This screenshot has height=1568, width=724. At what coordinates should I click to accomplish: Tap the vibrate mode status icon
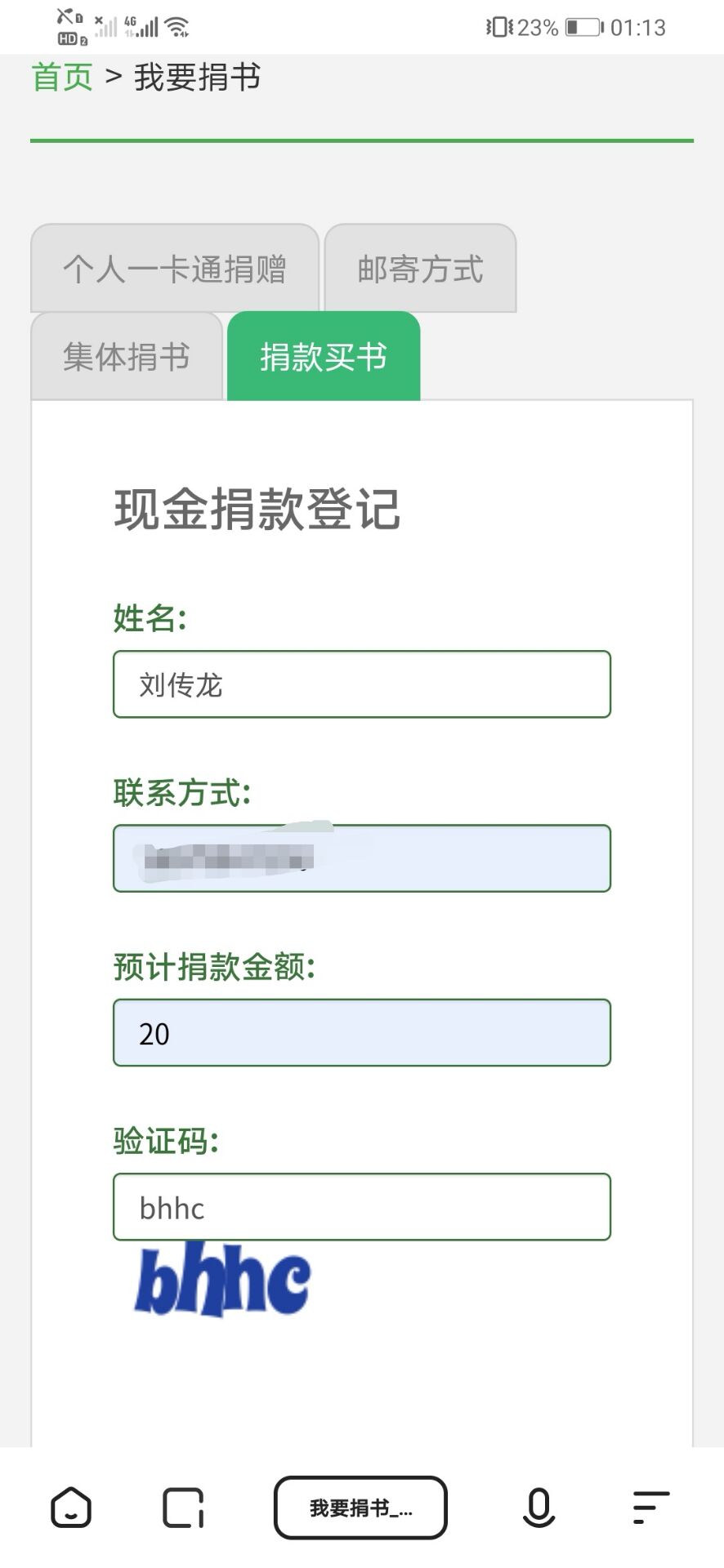pos(498,28)
